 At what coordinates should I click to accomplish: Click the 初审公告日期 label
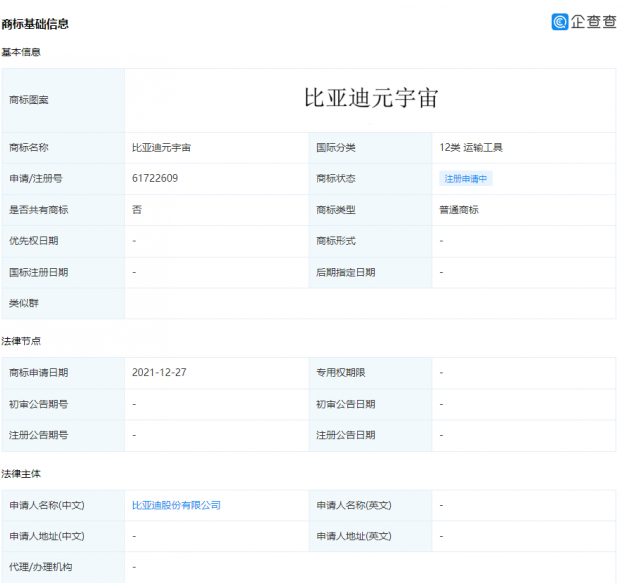[346, 404]
